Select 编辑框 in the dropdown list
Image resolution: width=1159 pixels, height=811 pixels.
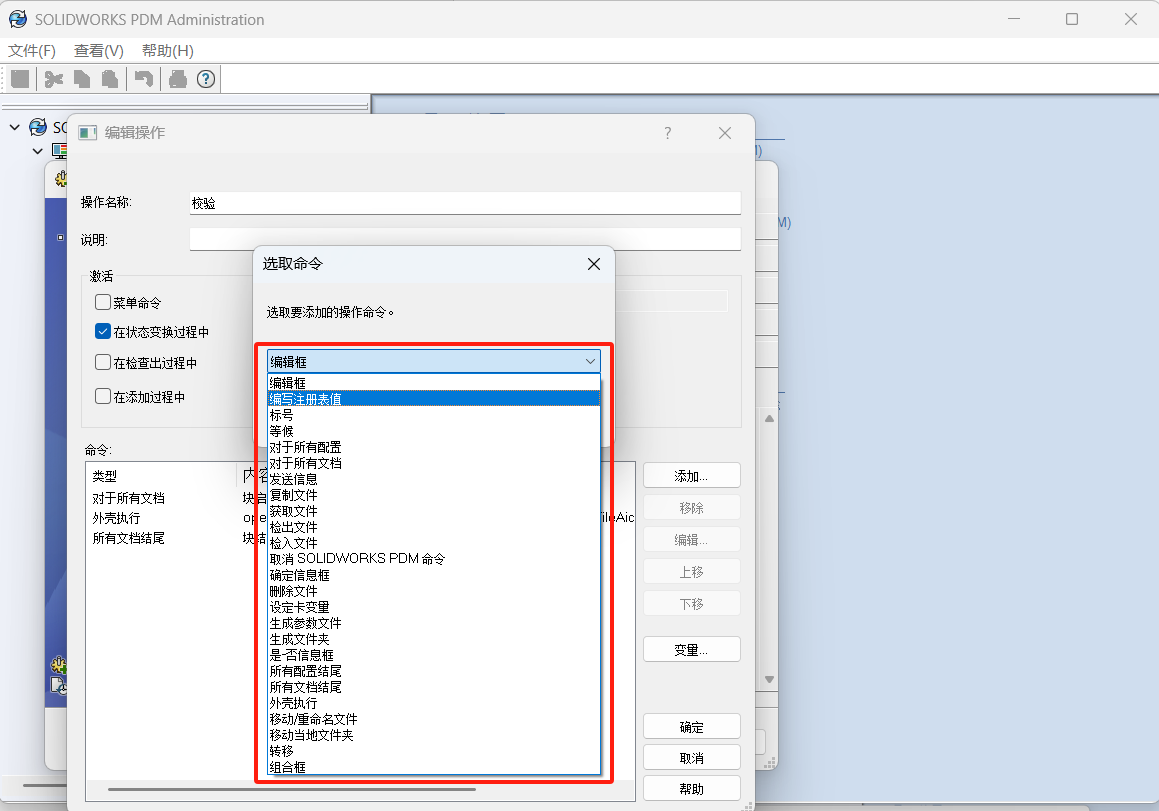point(433,383)
